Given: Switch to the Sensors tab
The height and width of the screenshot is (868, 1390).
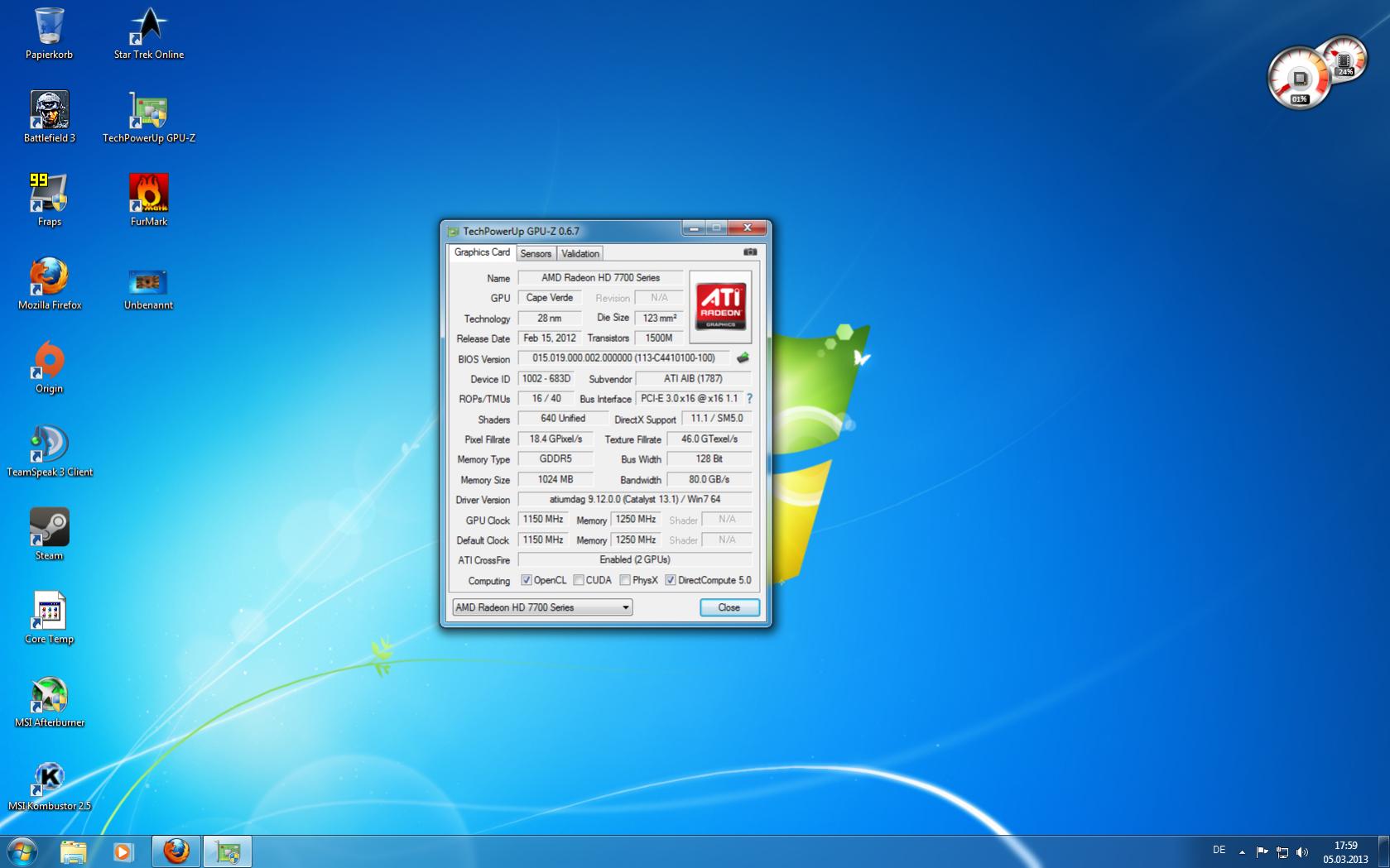Looking at the screenshot, I should coord(536,253).
